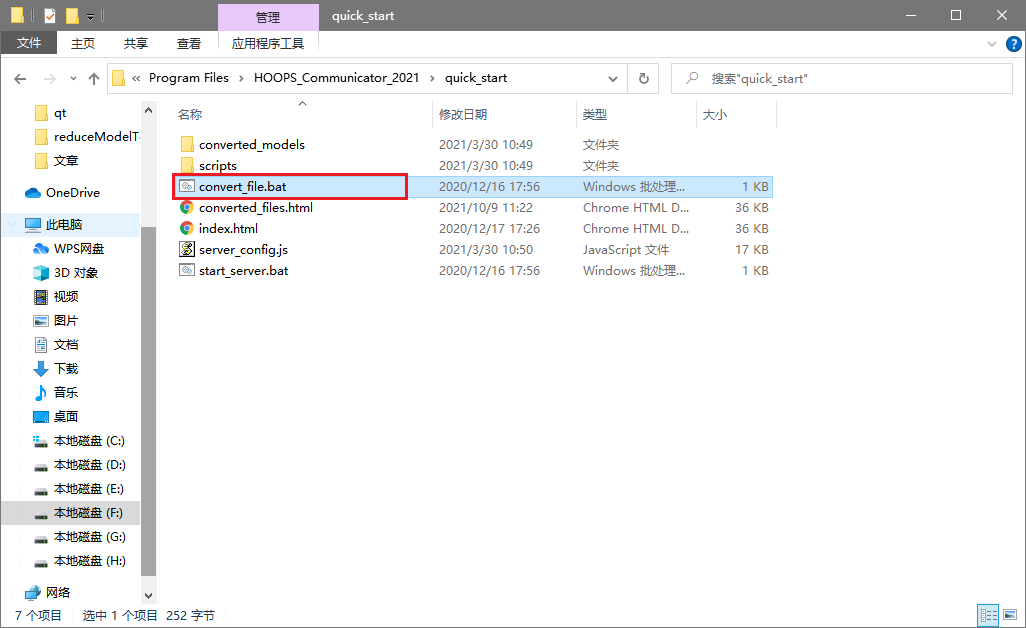Open 本地磁盘 (D:) drive

click(x=90, y=464)
